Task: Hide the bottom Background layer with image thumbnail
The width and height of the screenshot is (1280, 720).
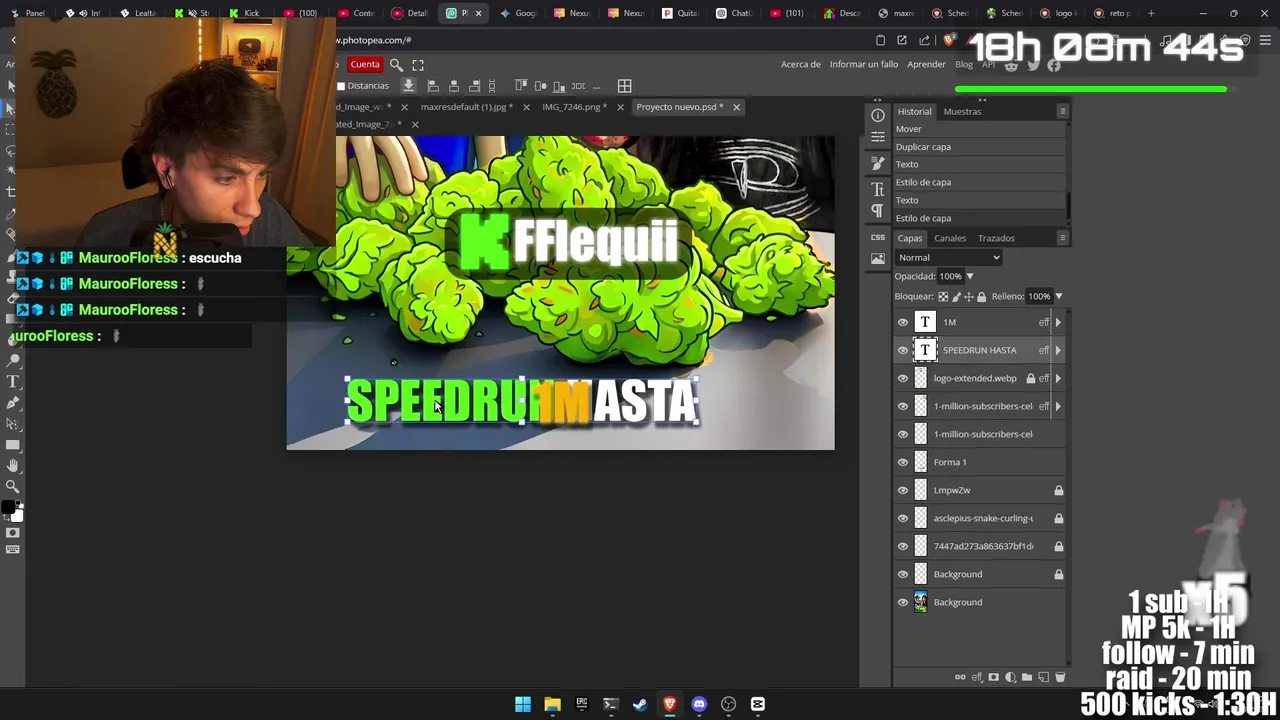Action: tap(903, 602)
